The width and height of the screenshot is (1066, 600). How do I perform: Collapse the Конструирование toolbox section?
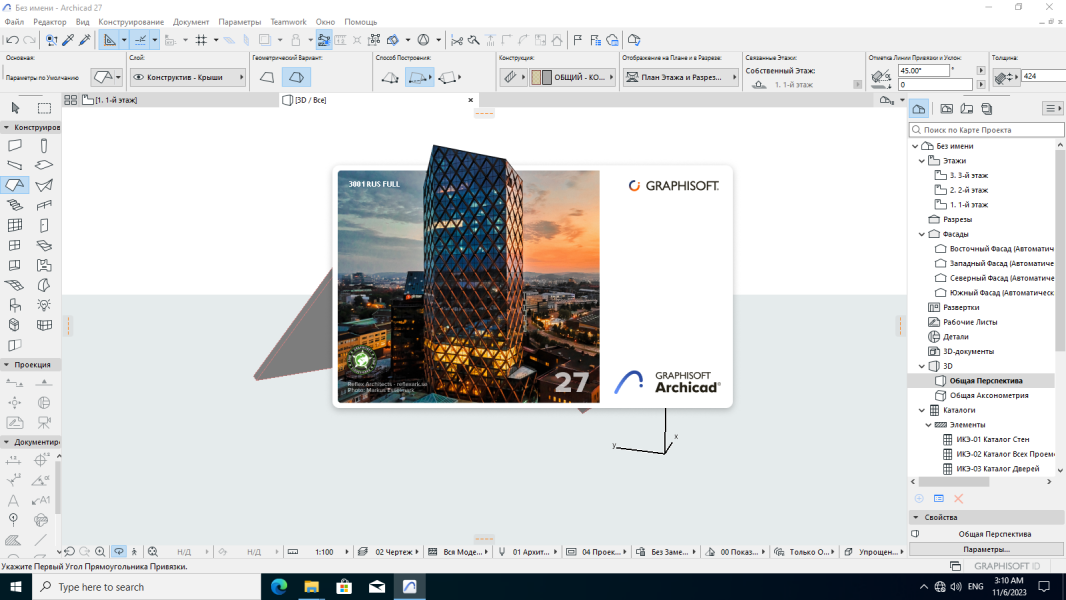click(x=7, y=127)
